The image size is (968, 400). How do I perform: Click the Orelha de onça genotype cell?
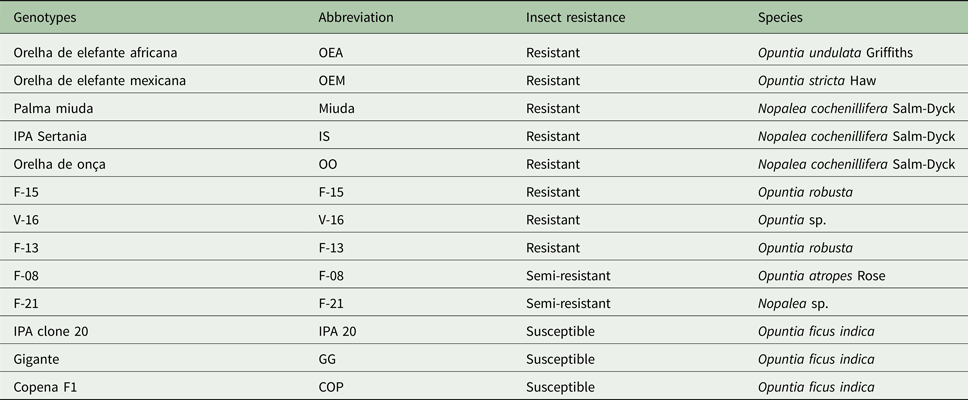pyautogui.click(x=59, y=164)
